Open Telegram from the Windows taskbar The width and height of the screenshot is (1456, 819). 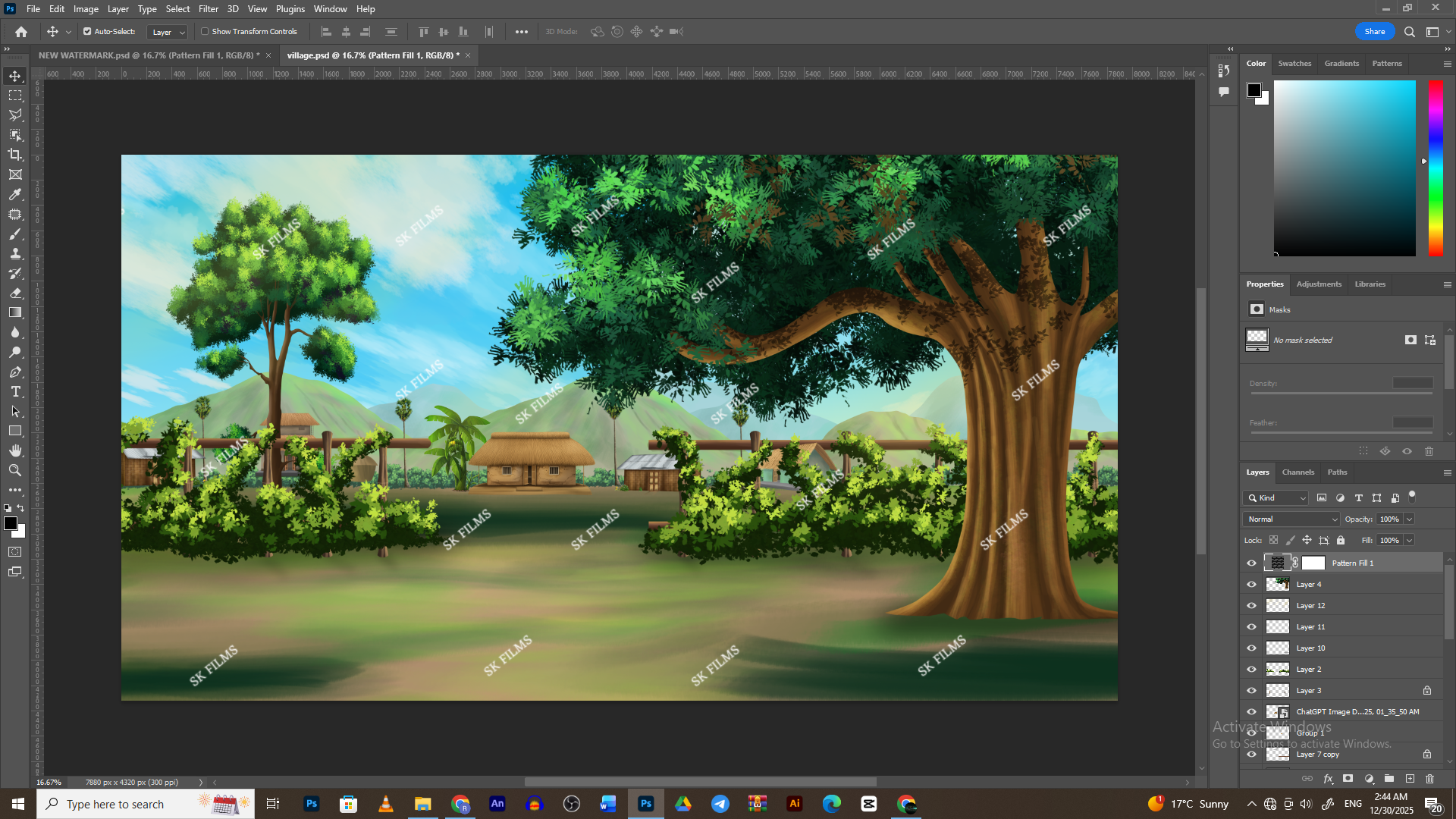pos(720,804)
